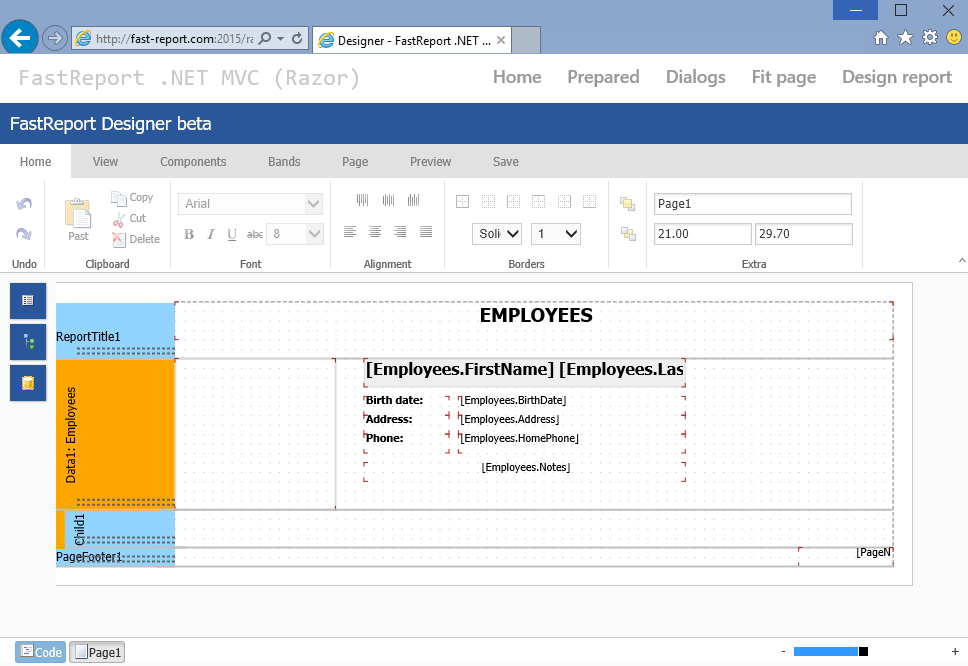The image size is (968, 666).
Task: Toggle Underline font formatting
Action: [232, 235]
